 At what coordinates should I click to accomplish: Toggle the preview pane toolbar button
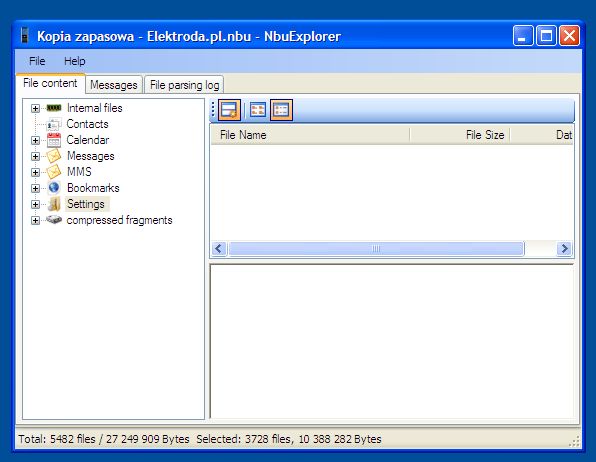[229, 110]
